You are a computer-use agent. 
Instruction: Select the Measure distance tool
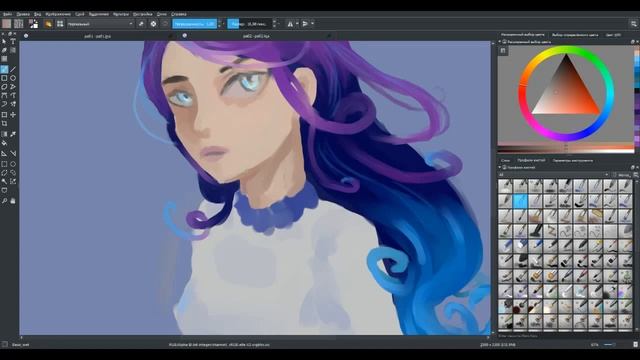[x=13, y=153]
